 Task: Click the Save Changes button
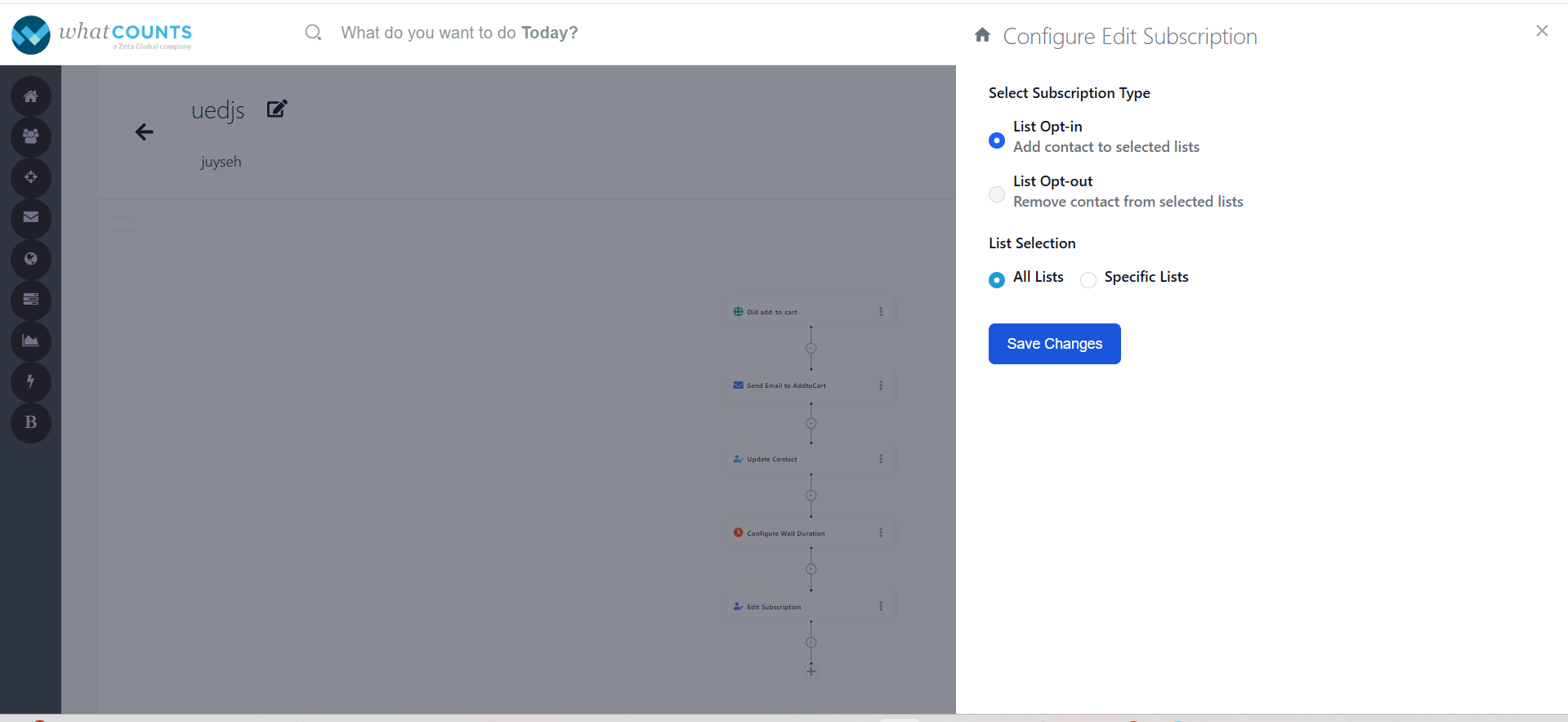tap(1054, 344)
